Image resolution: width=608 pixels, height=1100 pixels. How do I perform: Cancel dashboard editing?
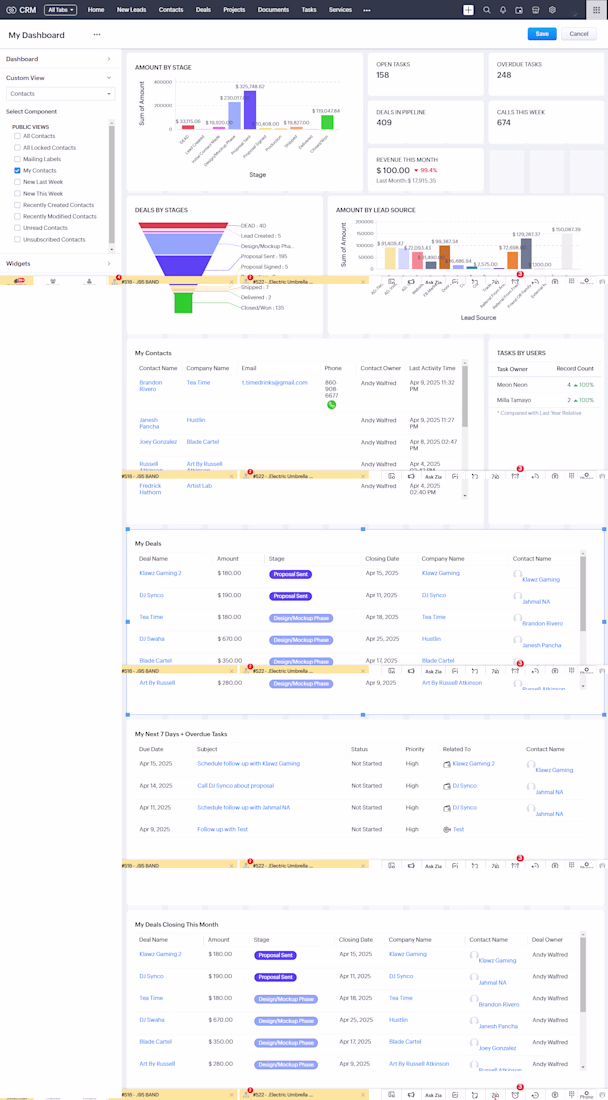tap(579, 34)
